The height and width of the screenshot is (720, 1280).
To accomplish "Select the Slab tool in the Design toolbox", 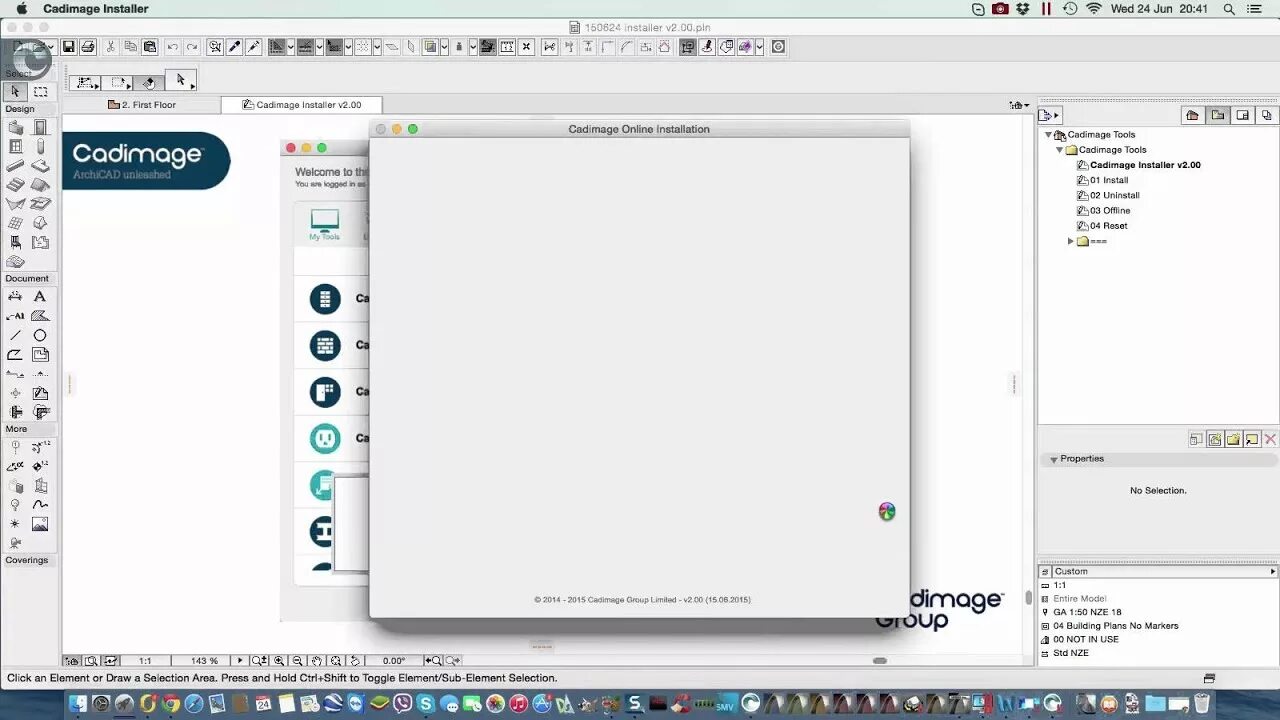I will pos(40,166).
